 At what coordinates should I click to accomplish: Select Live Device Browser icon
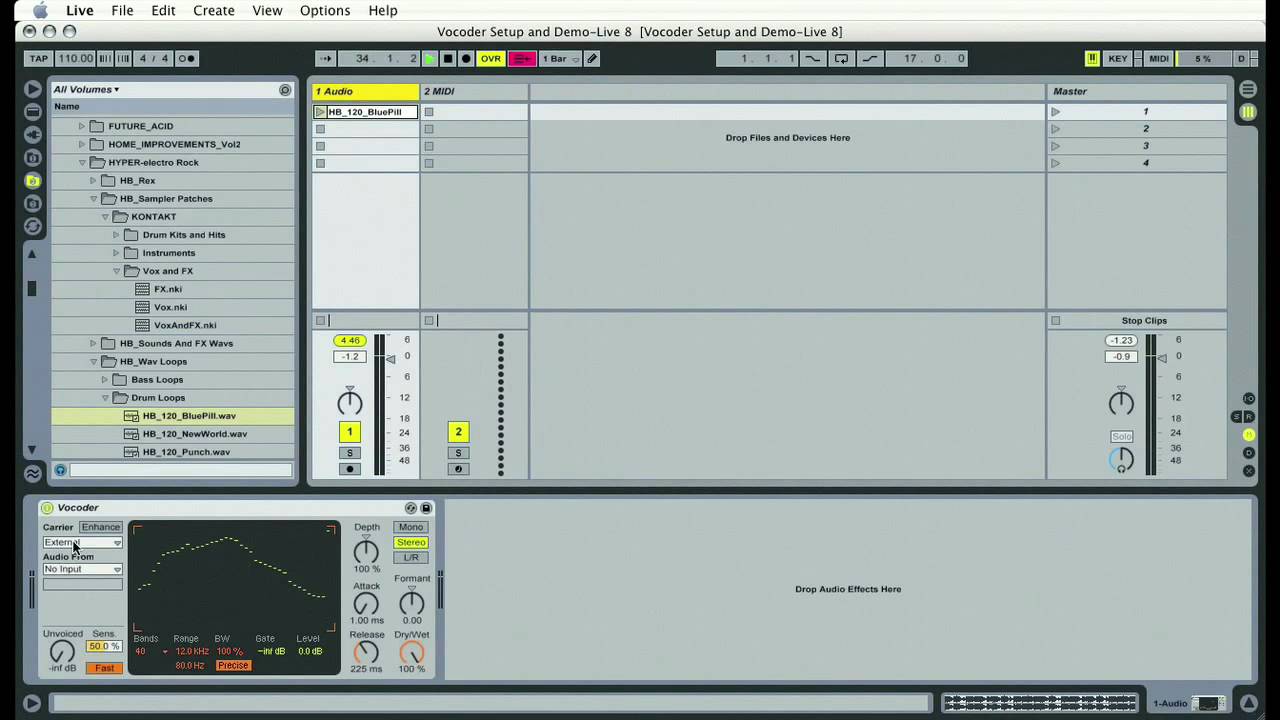click(33, 112)
